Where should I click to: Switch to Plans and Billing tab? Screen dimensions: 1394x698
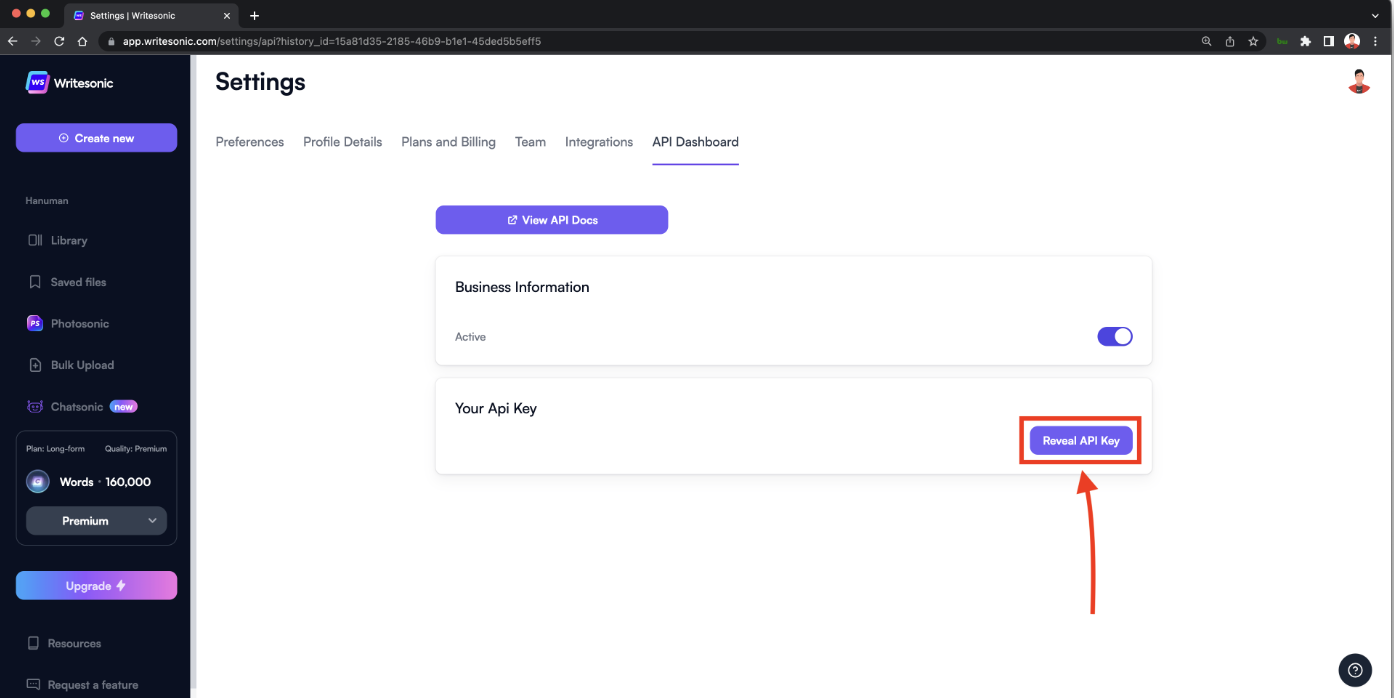click(x=448, y=142)
